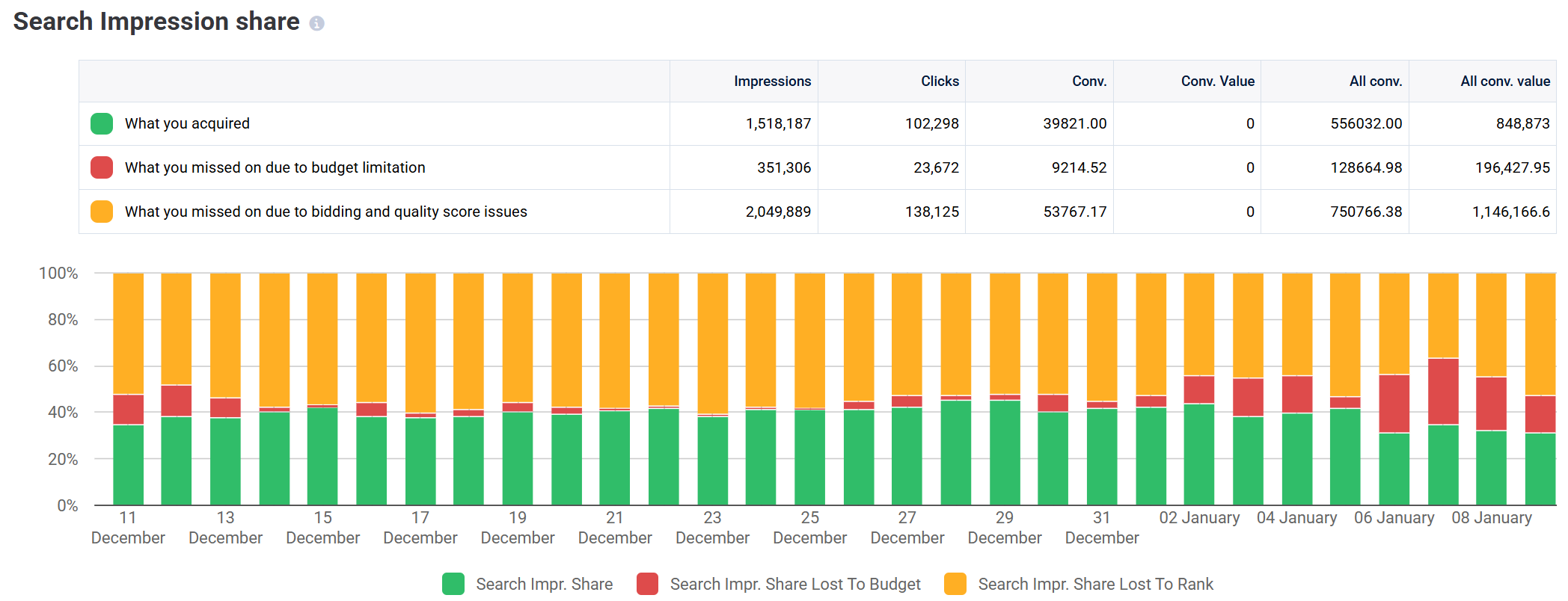Click the 02 January red bar segment
This screenshot has height=601, width=1568.
click(1199, 389)
